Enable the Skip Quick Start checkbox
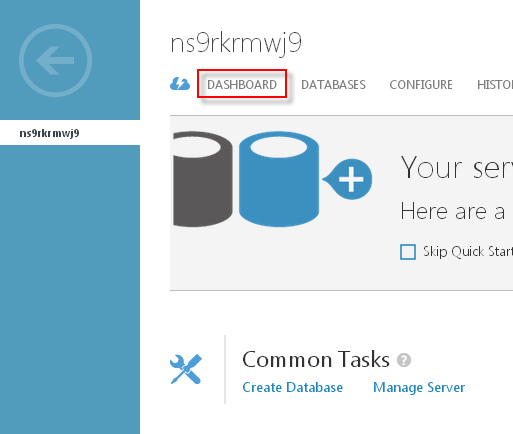 [408, 252]
